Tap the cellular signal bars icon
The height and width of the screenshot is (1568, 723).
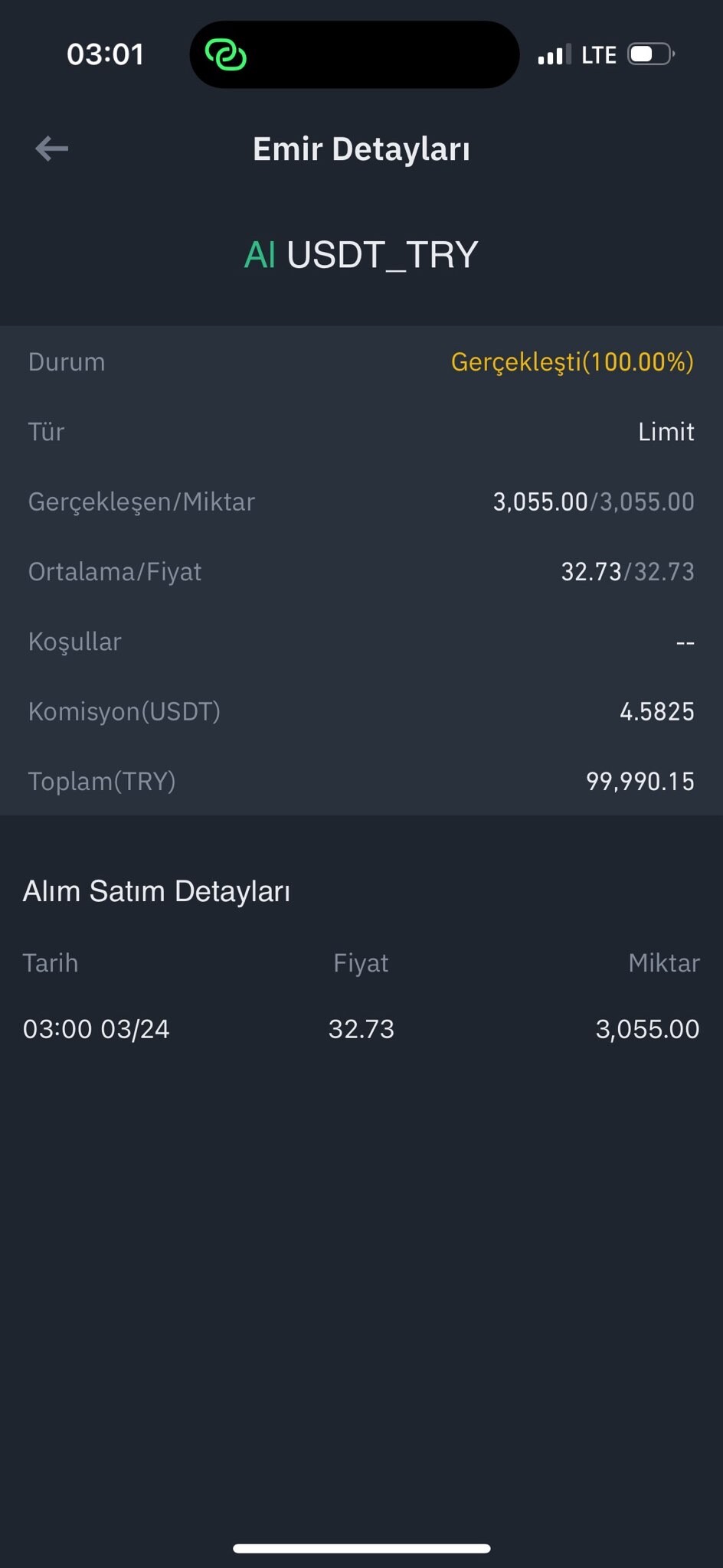[555, 55]
